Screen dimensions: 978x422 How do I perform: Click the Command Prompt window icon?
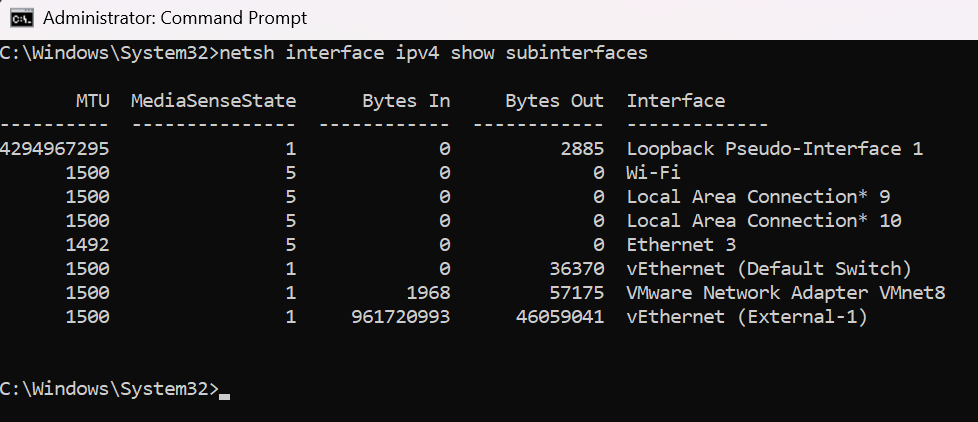coord(22,18)
